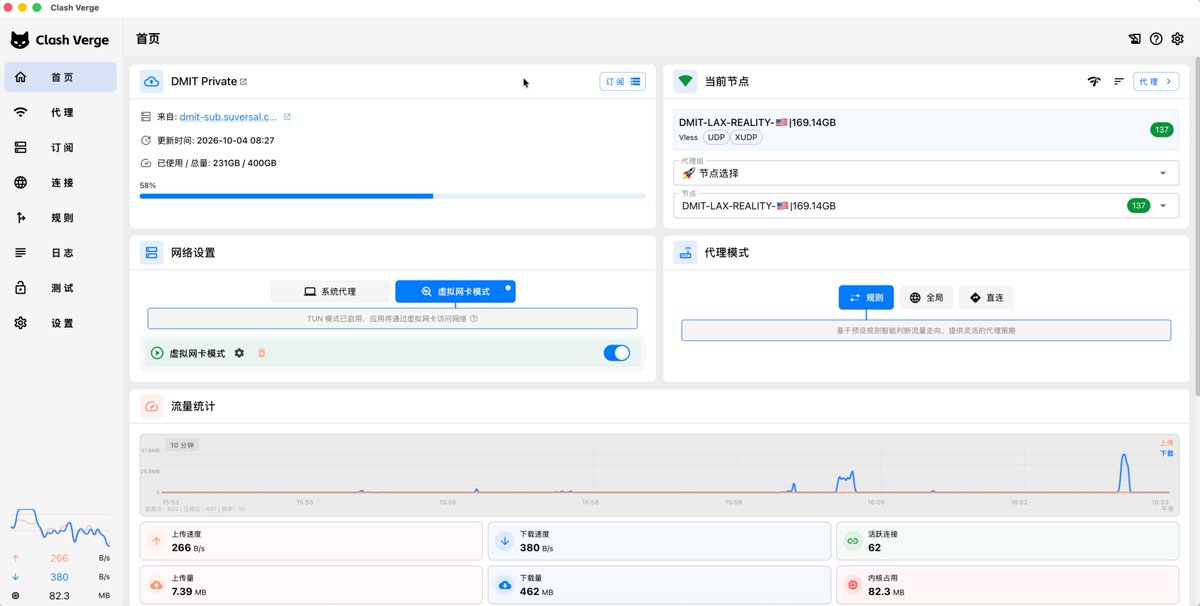Click the 上传速度 upload speed card
The width and height of the screenshot is (1200, 606).
[311, 541]
